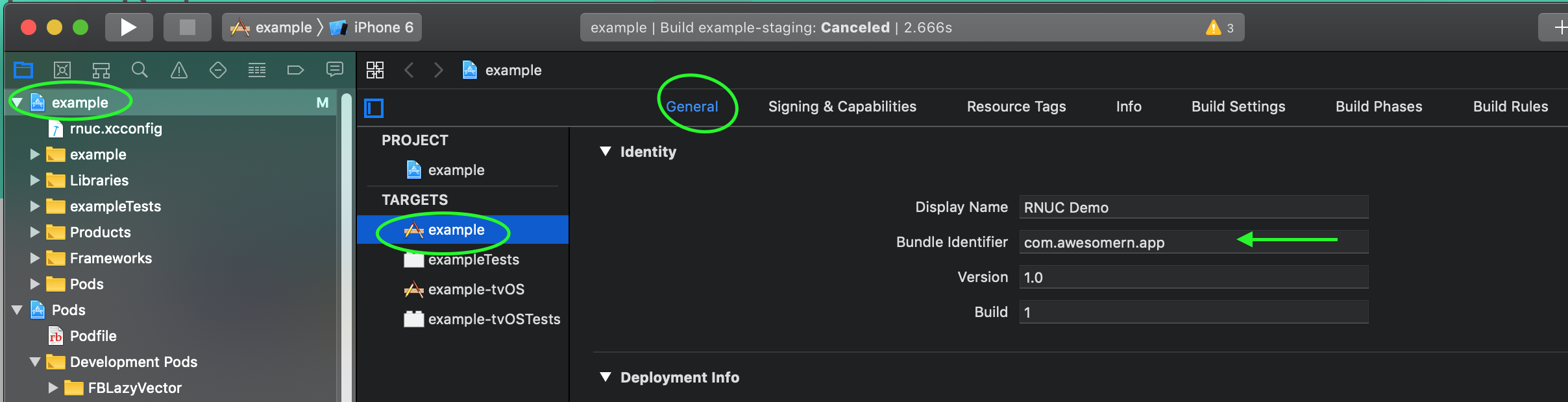Collapse the Identity section
The width and height of the screenshot is (1568, 402).
(606, 151)
